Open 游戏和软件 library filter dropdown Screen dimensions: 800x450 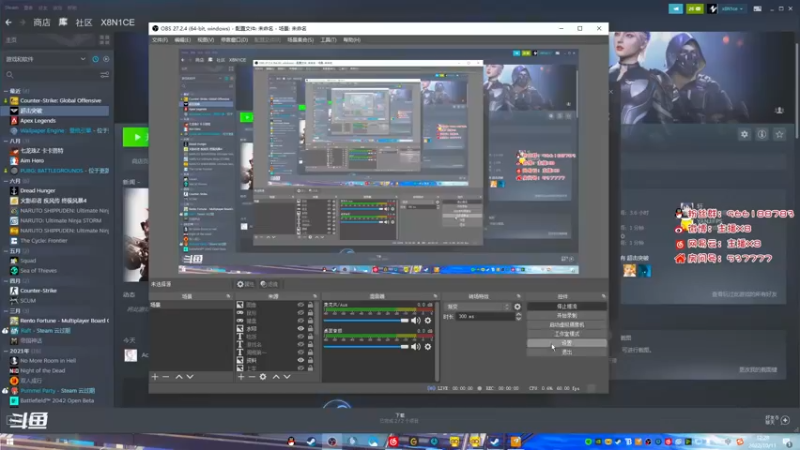(x=45, y=59)
